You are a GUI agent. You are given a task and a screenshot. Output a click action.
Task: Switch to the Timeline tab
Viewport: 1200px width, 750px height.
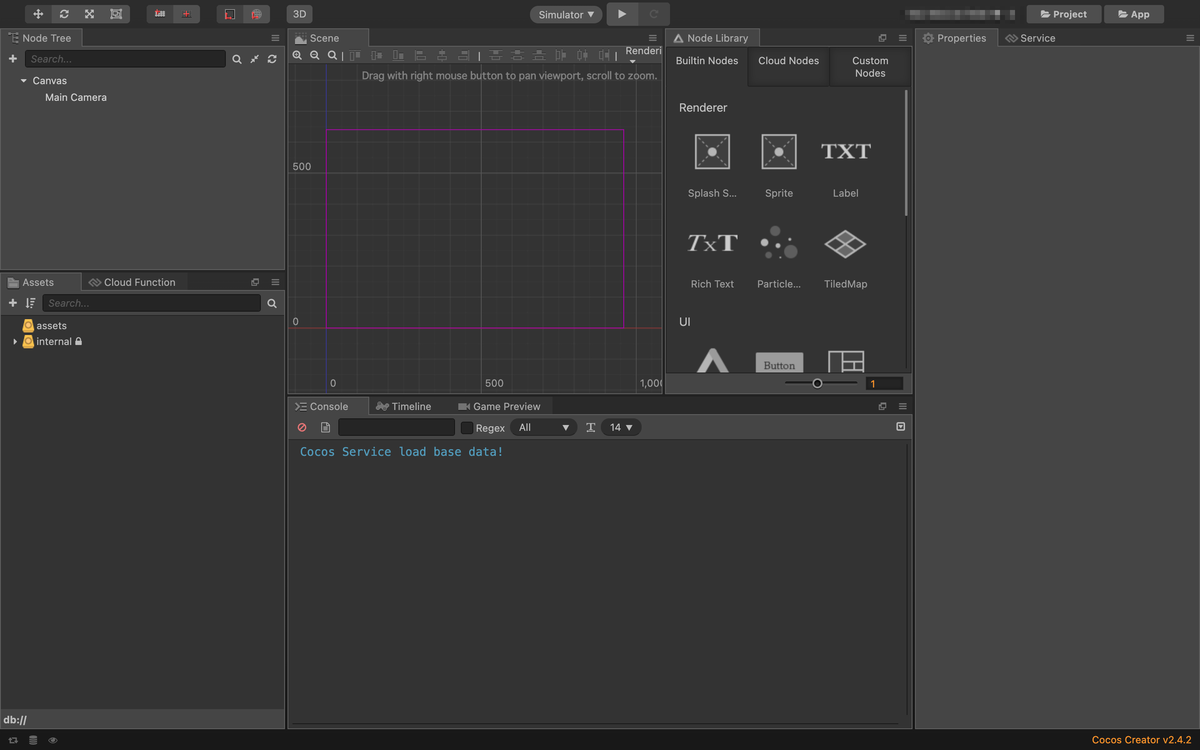tap(404, 406)
